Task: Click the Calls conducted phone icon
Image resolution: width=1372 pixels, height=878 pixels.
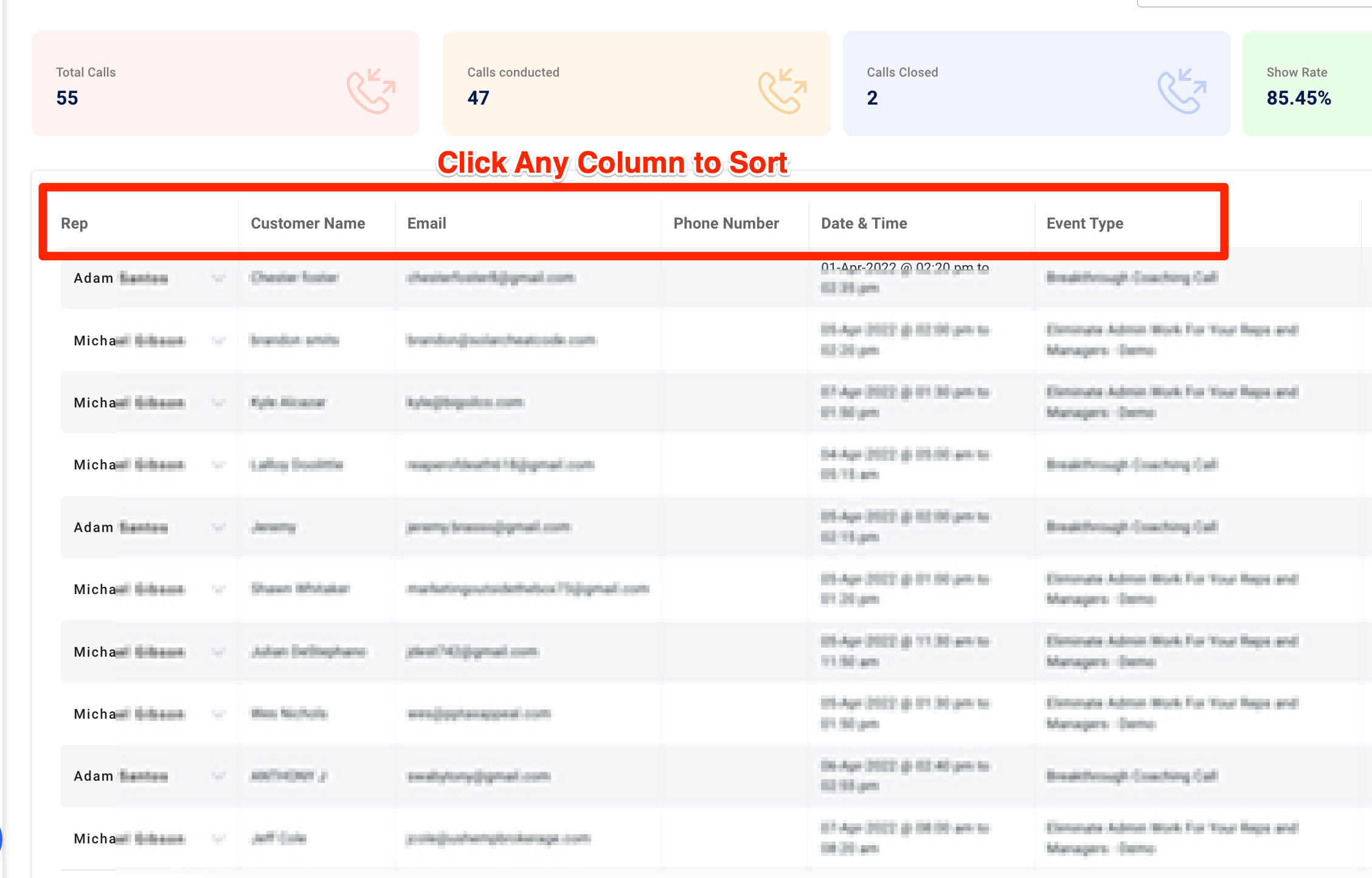Action: point(782,91)
